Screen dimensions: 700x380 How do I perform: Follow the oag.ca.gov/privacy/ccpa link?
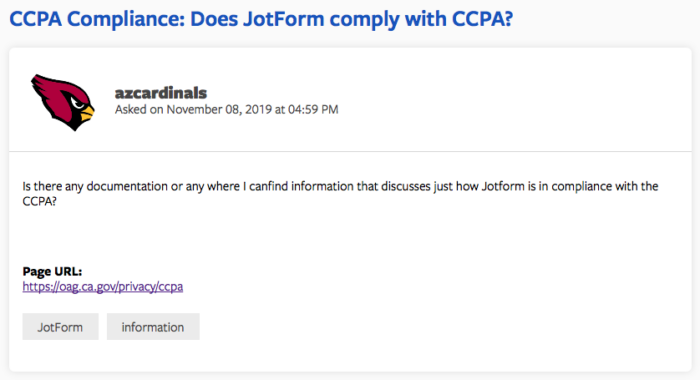tap(103, 287)
